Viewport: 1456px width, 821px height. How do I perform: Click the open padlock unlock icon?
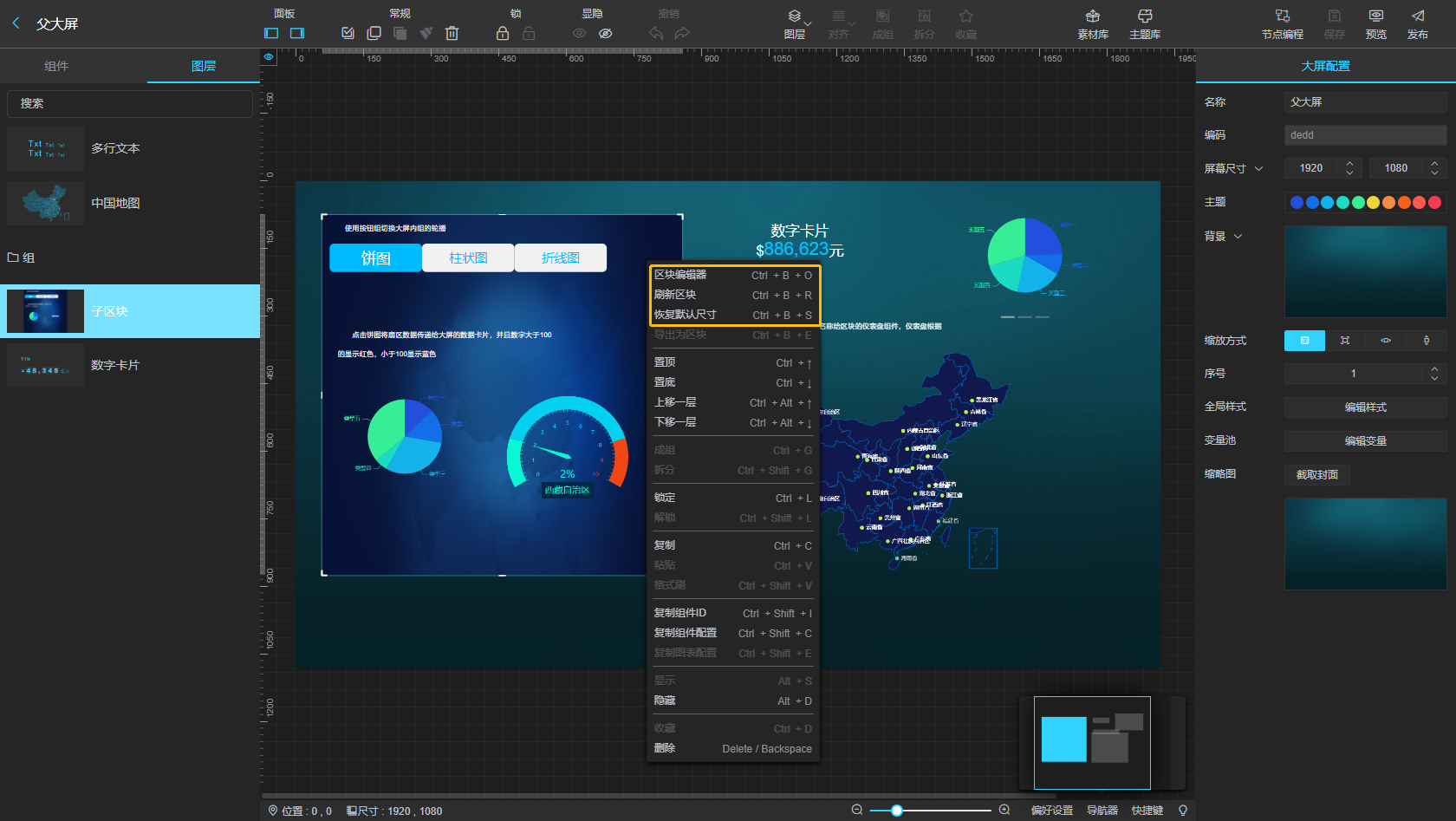pyautogui.click(x=529, y=33)
